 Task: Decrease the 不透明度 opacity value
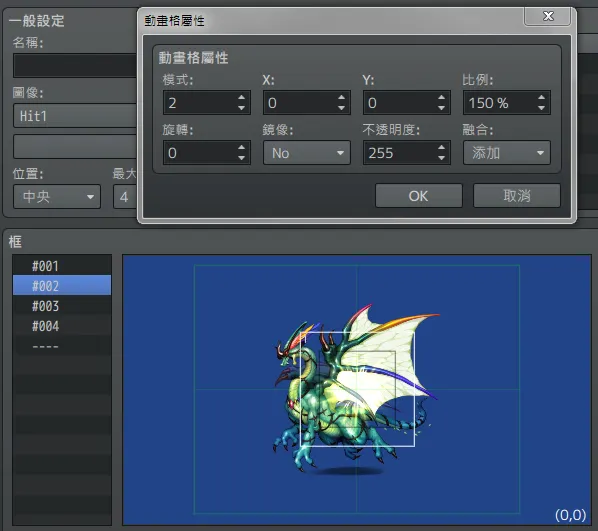[441, 158]
